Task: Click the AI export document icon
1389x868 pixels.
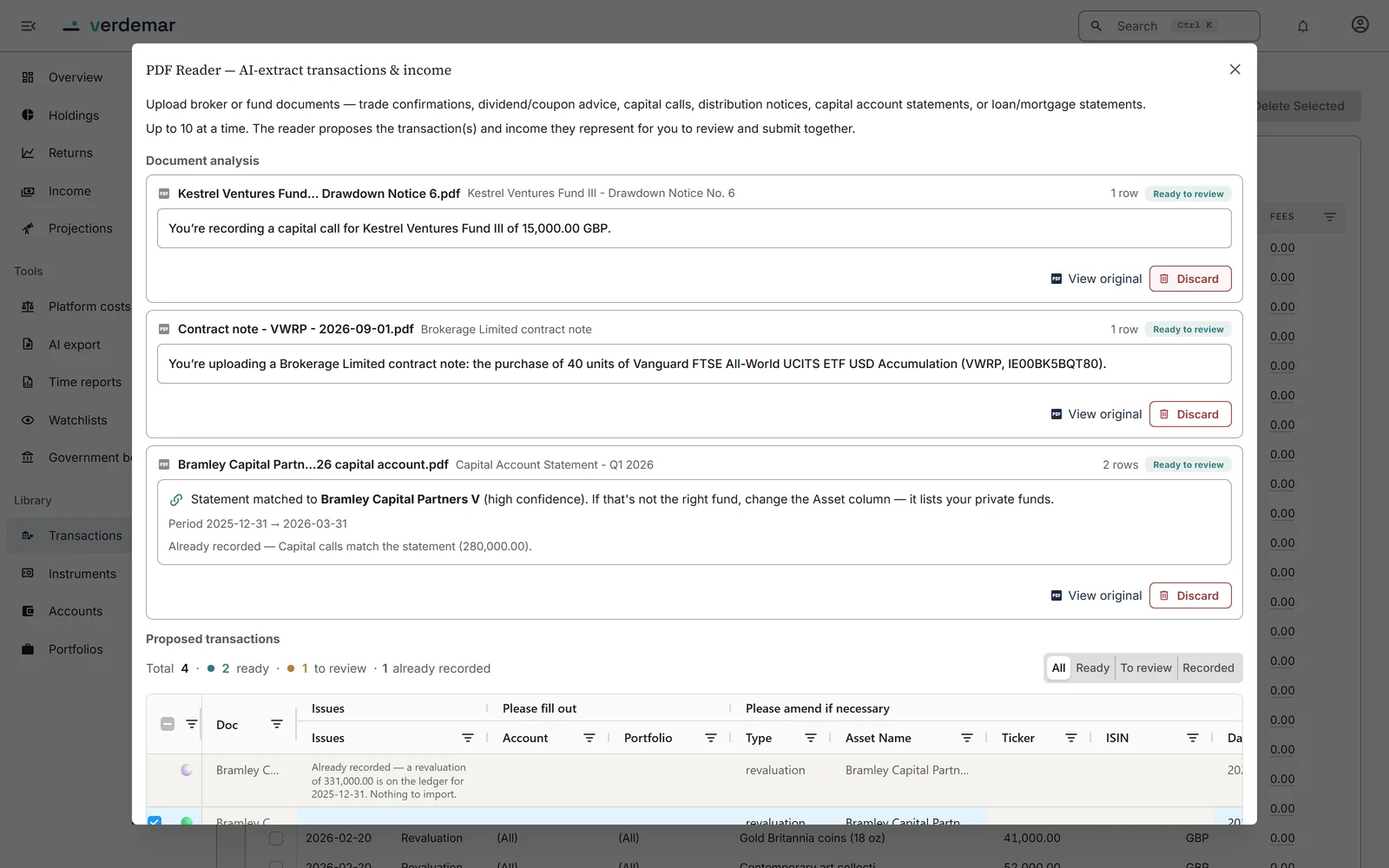Action: pos(28,345)
